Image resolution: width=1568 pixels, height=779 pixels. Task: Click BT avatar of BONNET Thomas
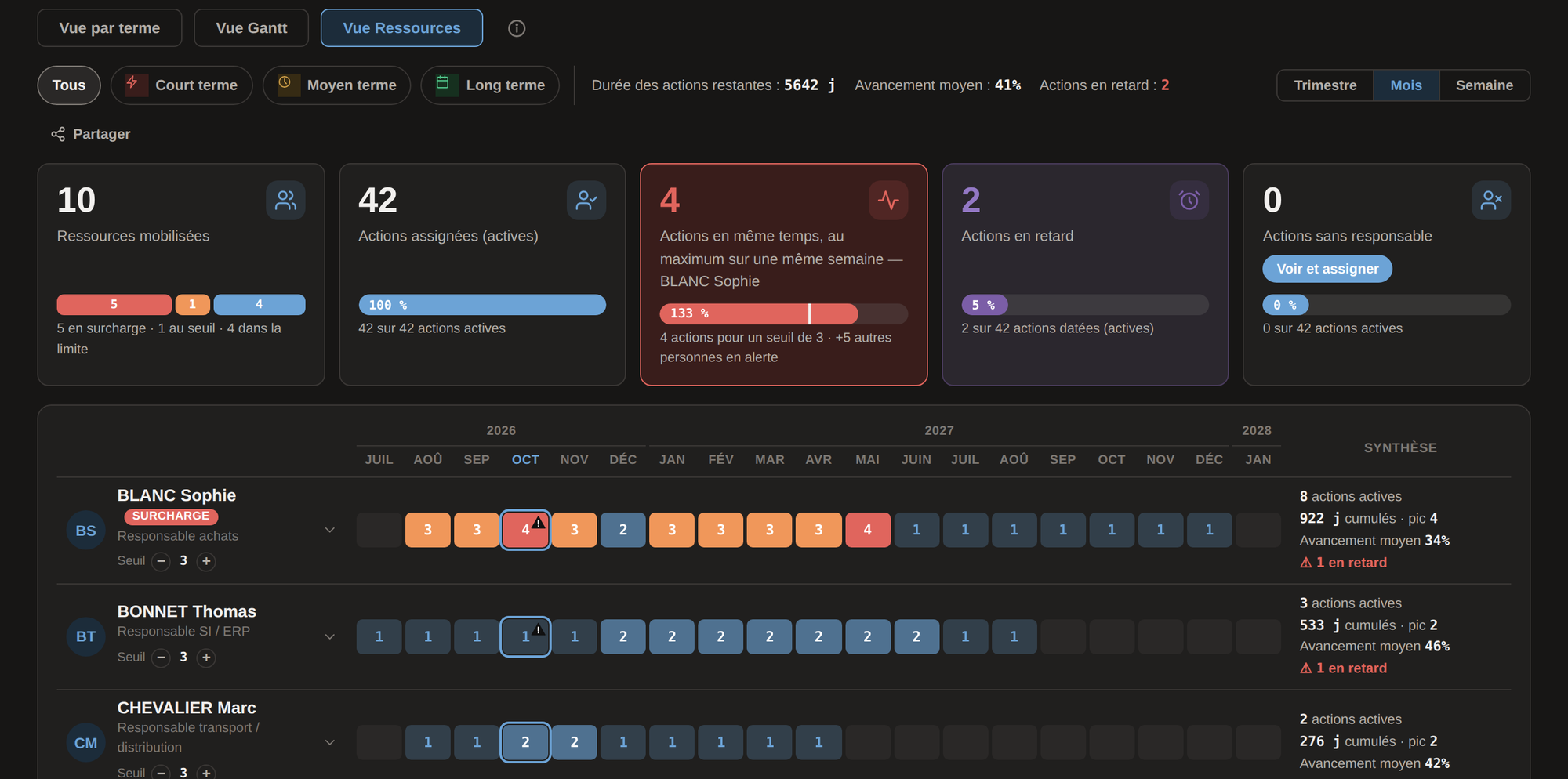click(86, 636)
